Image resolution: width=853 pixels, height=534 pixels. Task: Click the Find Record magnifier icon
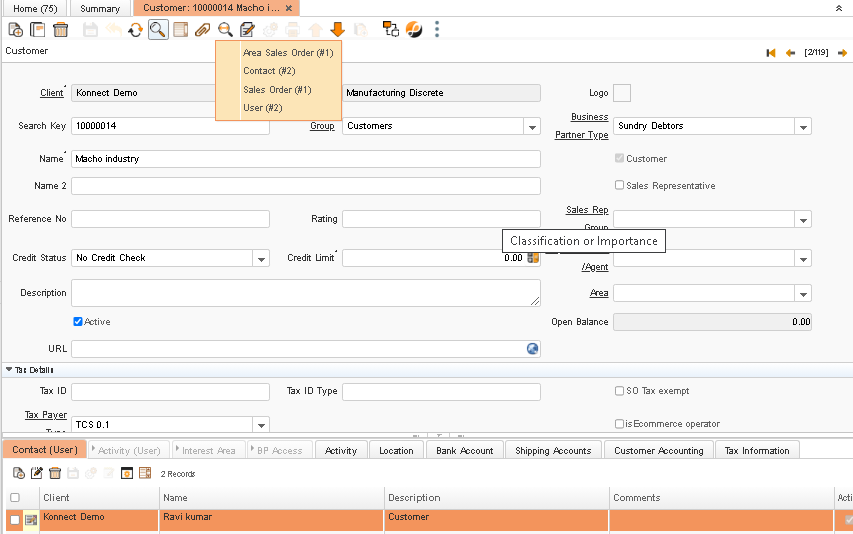point(158,29)
